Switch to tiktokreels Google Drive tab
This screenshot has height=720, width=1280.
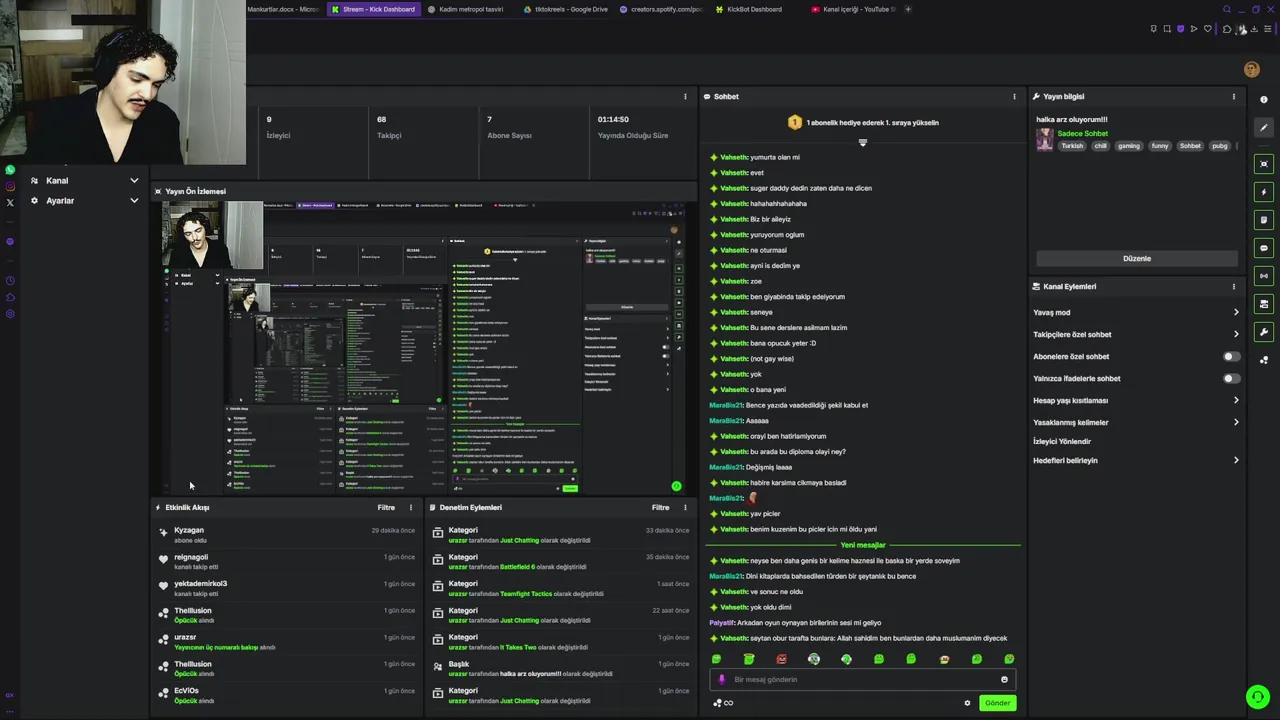point(566,9)
